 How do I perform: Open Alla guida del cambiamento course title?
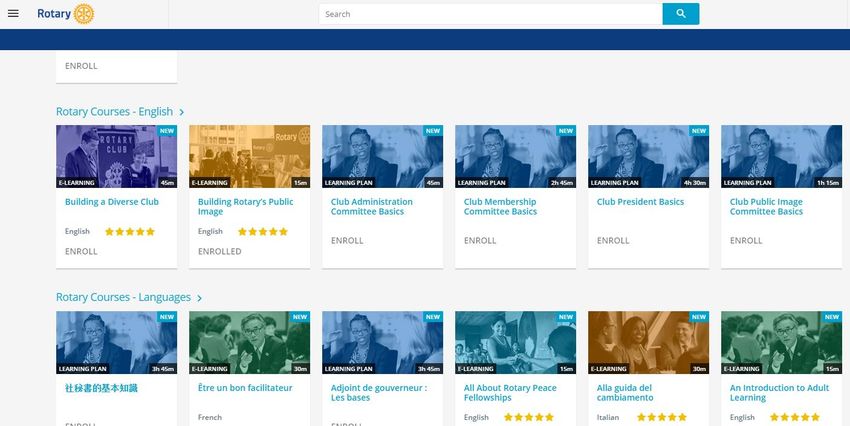click(625, 393)
